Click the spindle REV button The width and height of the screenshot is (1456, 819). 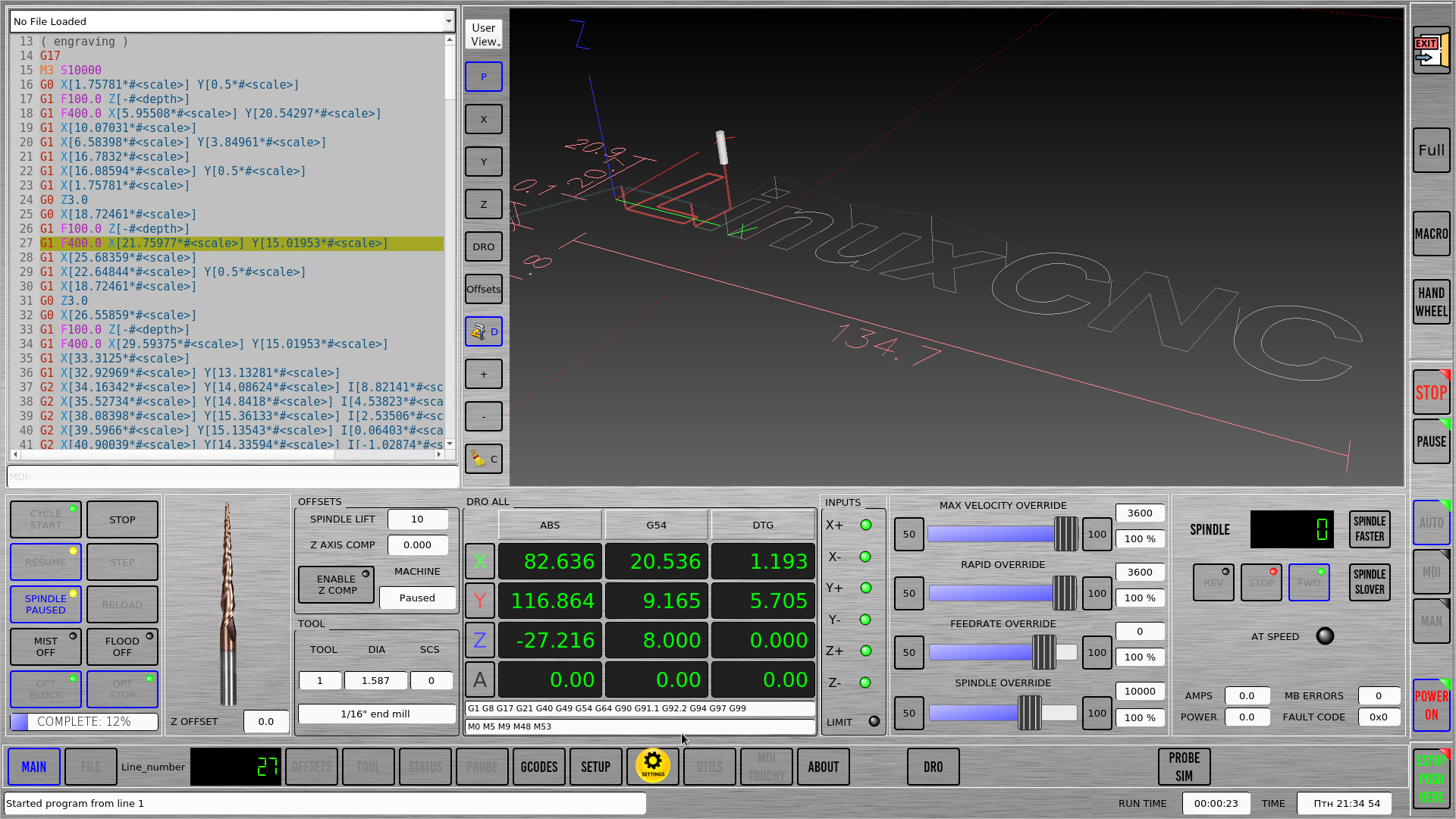coord(1213,582)
